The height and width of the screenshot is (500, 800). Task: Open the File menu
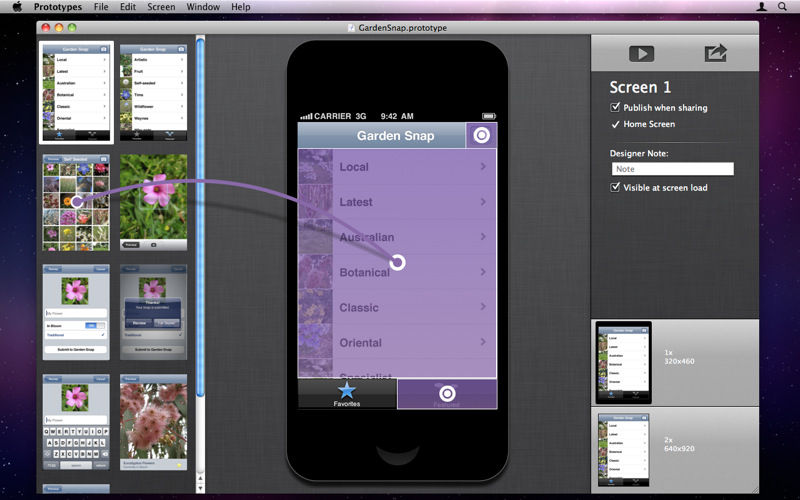pyautogui.click(x=101, y=7)
